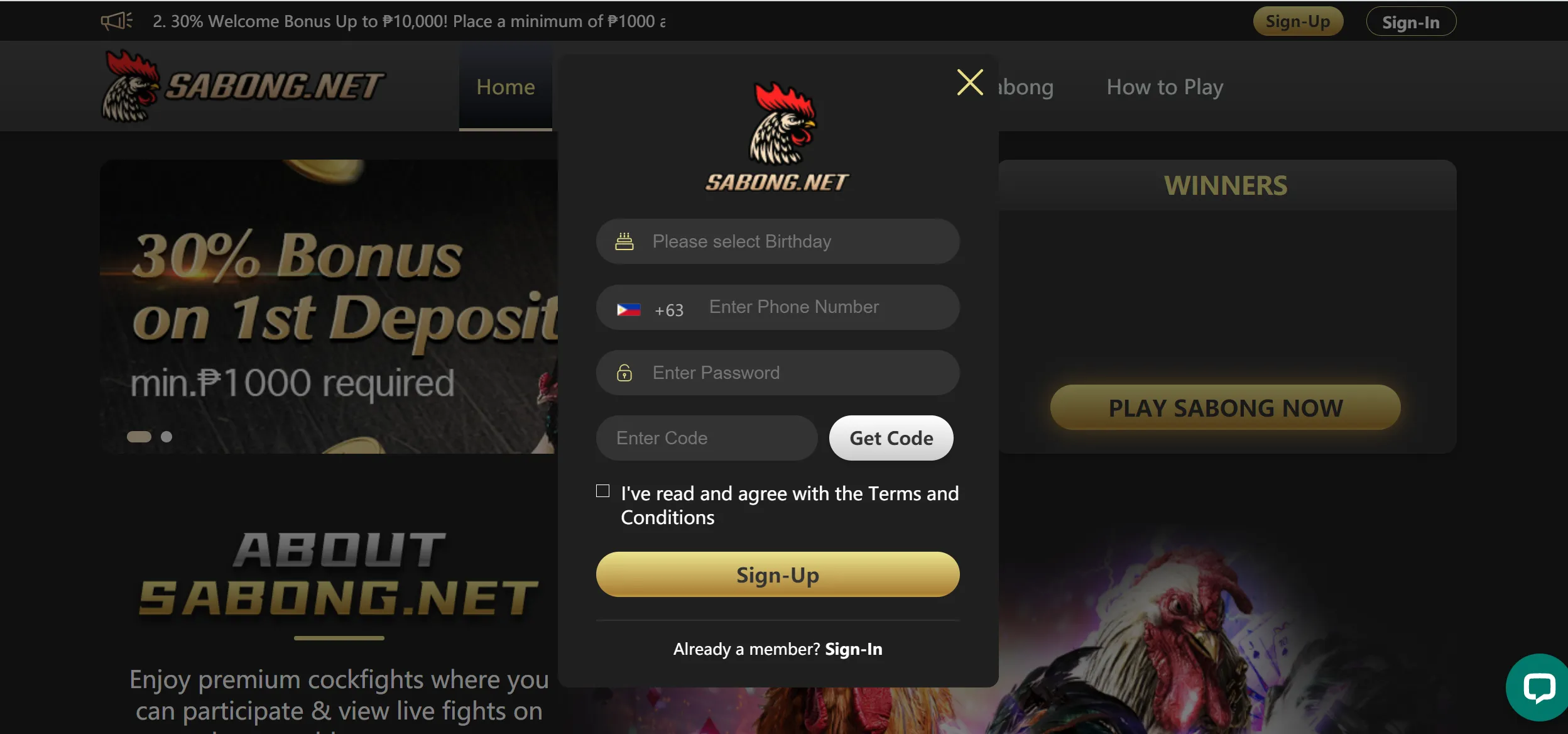
Task: Enable the Terms and Conditions consent toggle
Action: (x=602, y=491)
